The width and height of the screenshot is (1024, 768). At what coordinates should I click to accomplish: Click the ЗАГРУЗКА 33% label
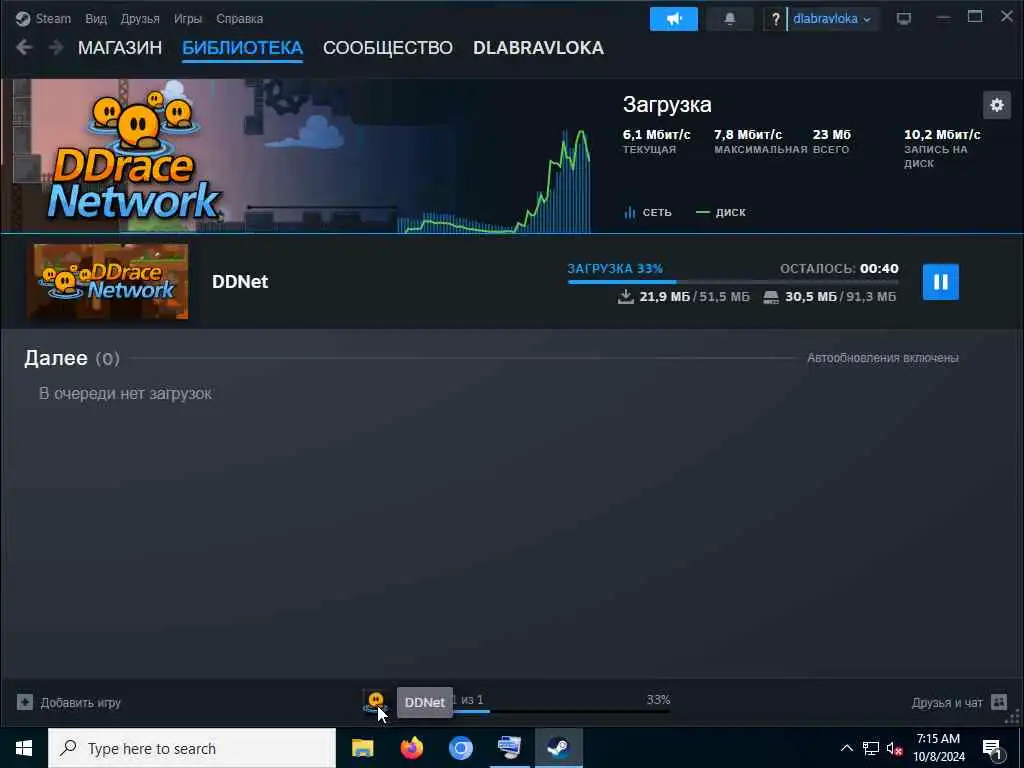(615, 268)
